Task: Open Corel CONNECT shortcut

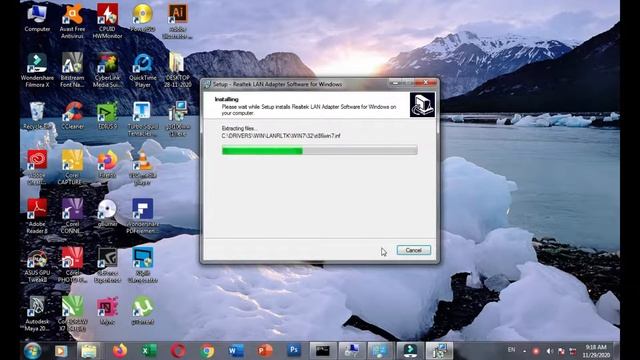Action: coord(72,217)
